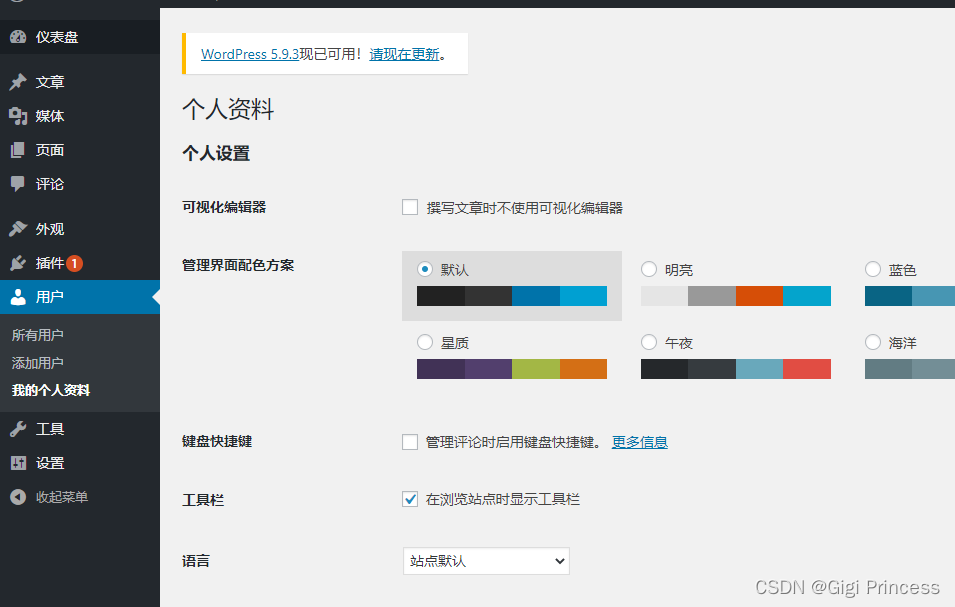Viewport: 955px width, 607px height.
Task: Click the 仪表盘 menu label
Action: (57, 37)
